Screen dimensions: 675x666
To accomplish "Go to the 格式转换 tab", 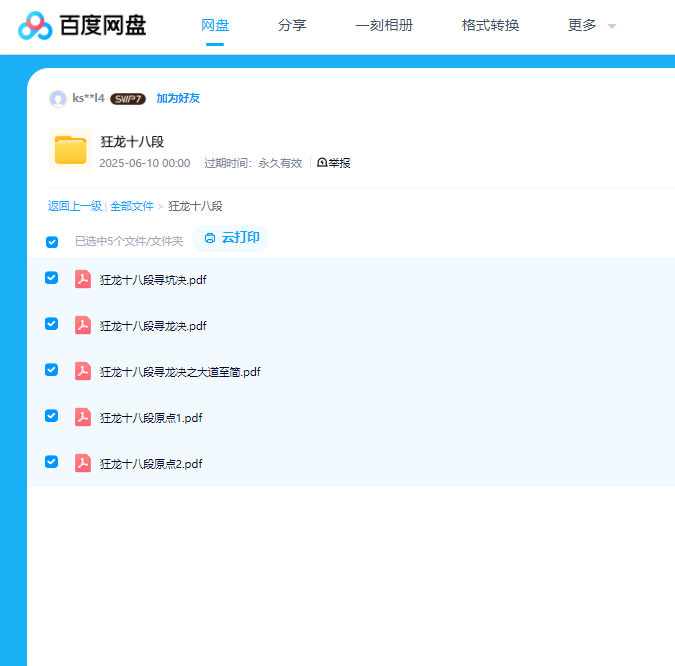I will 490,25.
